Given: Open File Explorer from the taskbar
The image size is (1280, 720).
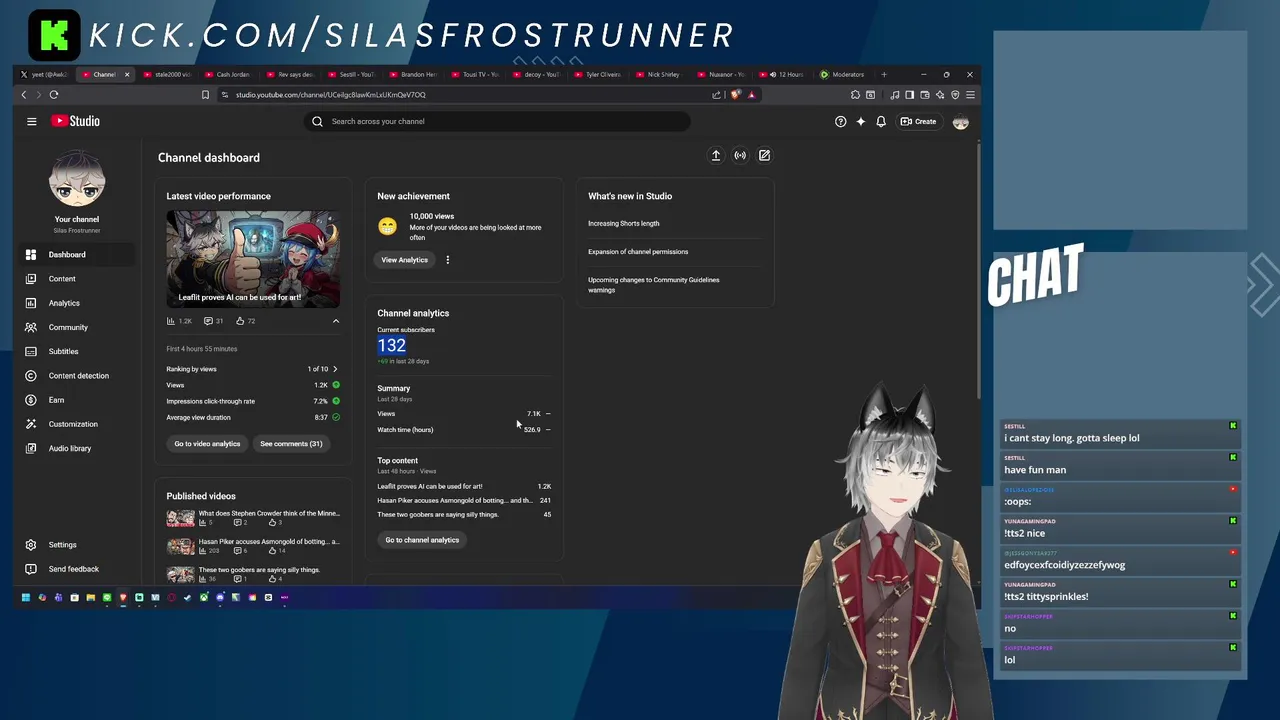Looking at the screenshot, I should click(90, 598).
